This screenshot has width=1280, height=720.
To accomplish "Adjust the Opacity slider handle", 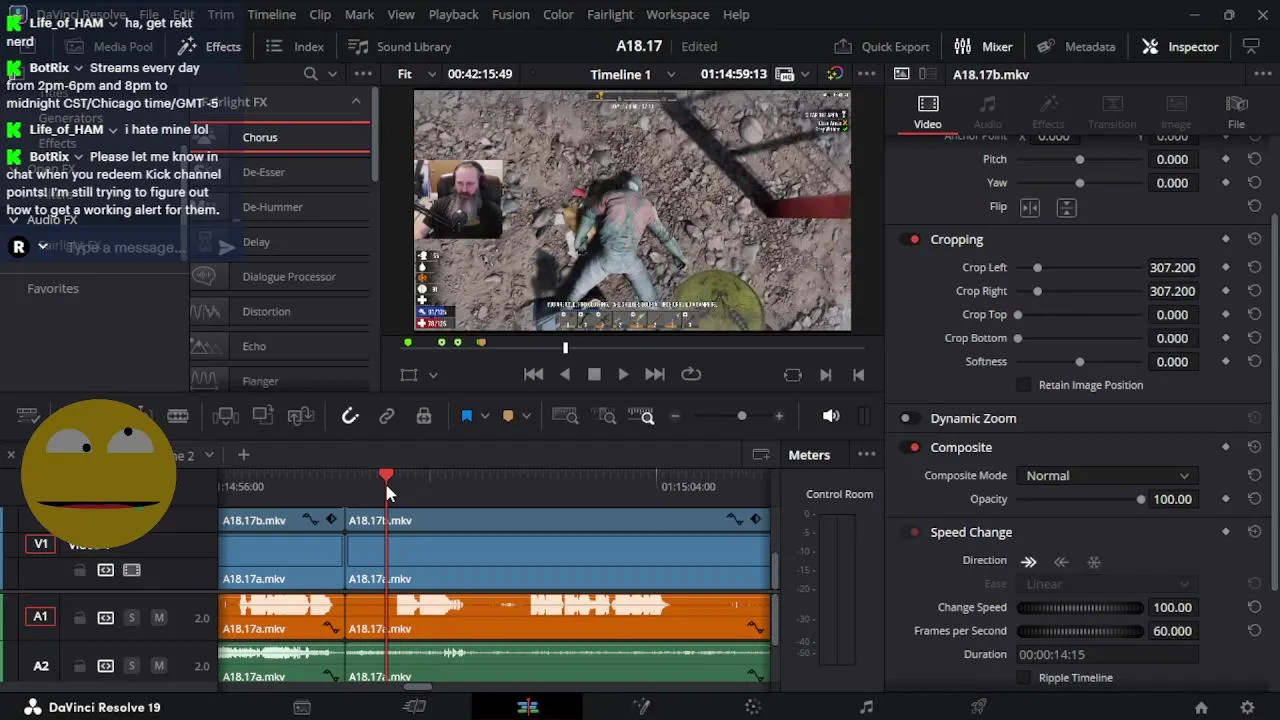I will pos(1140,499).
